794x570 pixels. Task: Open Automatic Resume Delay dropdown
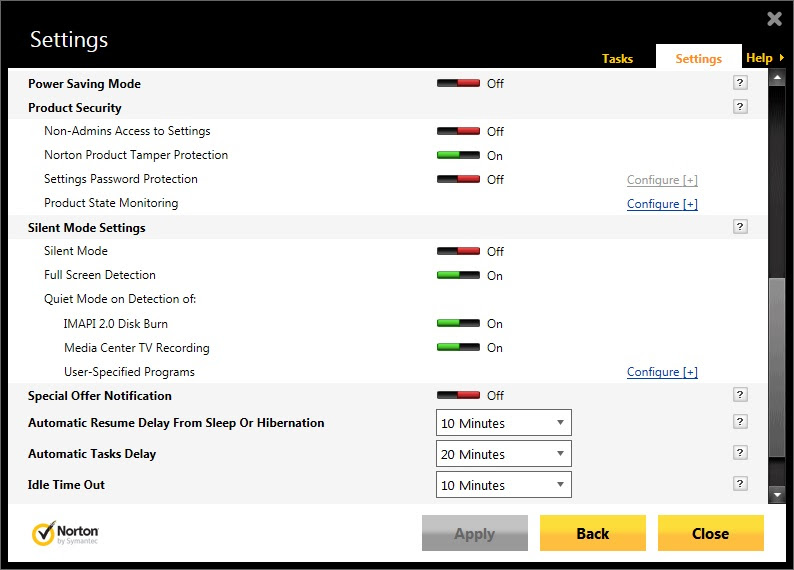[x=503, y=423]
